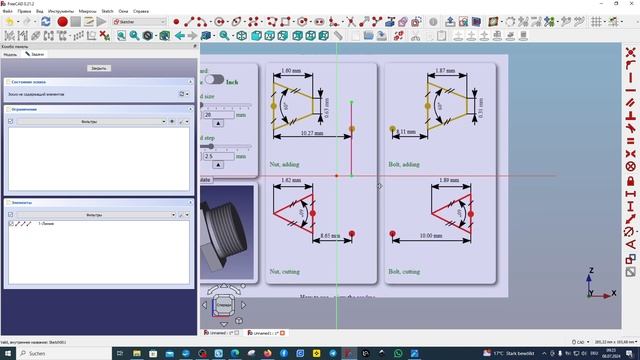Click the taskbar Suchen search box

tap(64, 353)
